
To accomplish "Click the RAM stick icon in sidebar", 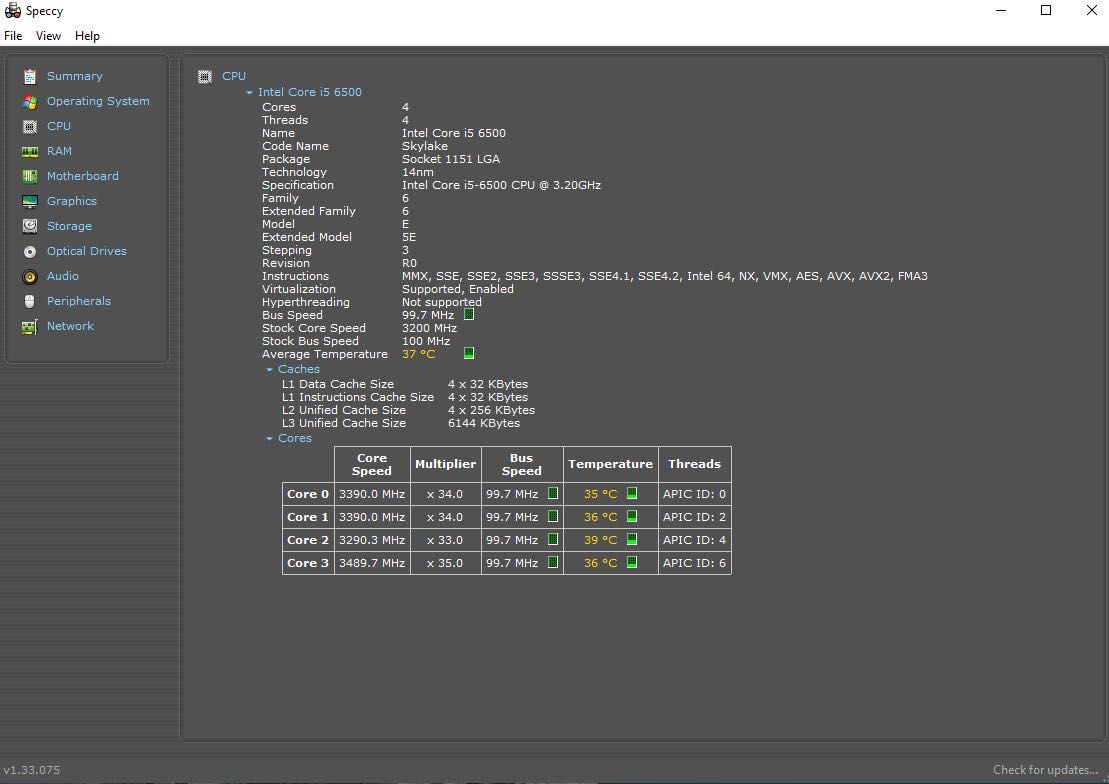I will (30, 151).
